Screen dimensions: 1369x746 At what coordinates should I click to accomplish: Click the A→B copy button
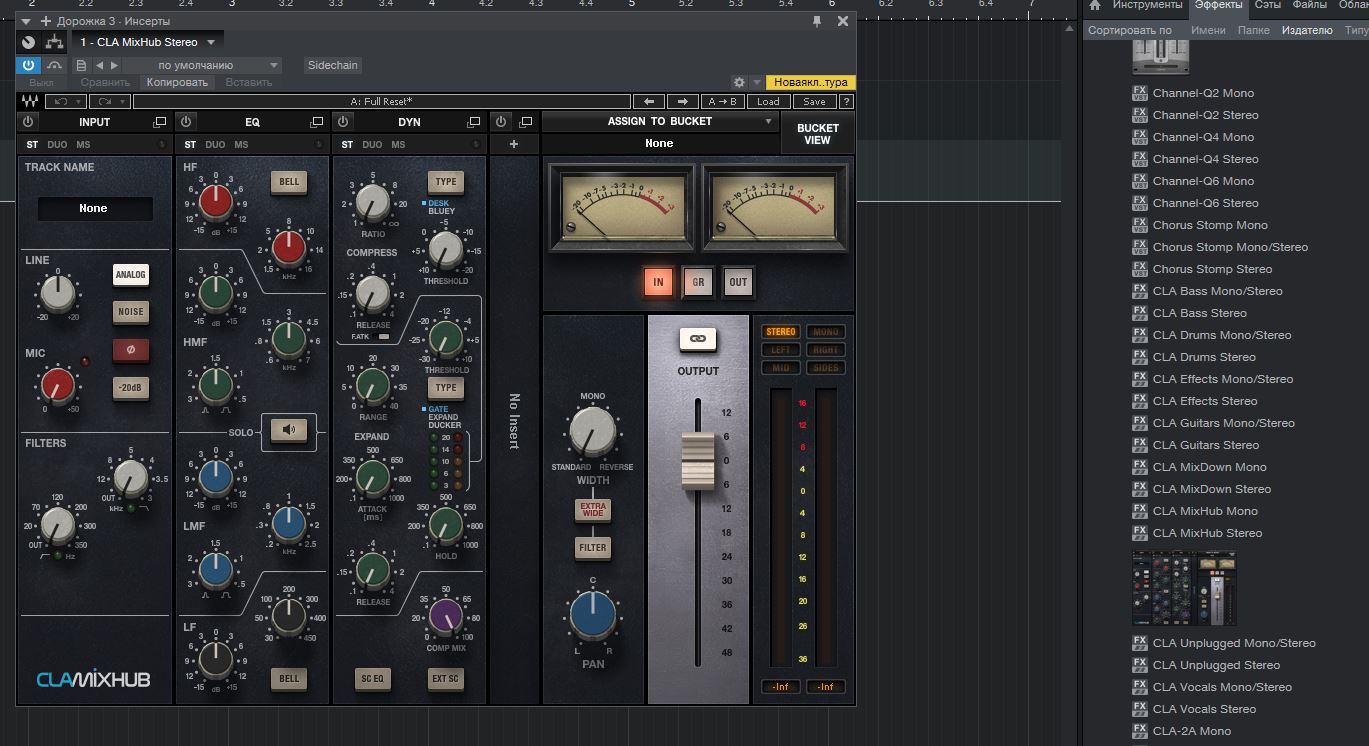(722, 101)
